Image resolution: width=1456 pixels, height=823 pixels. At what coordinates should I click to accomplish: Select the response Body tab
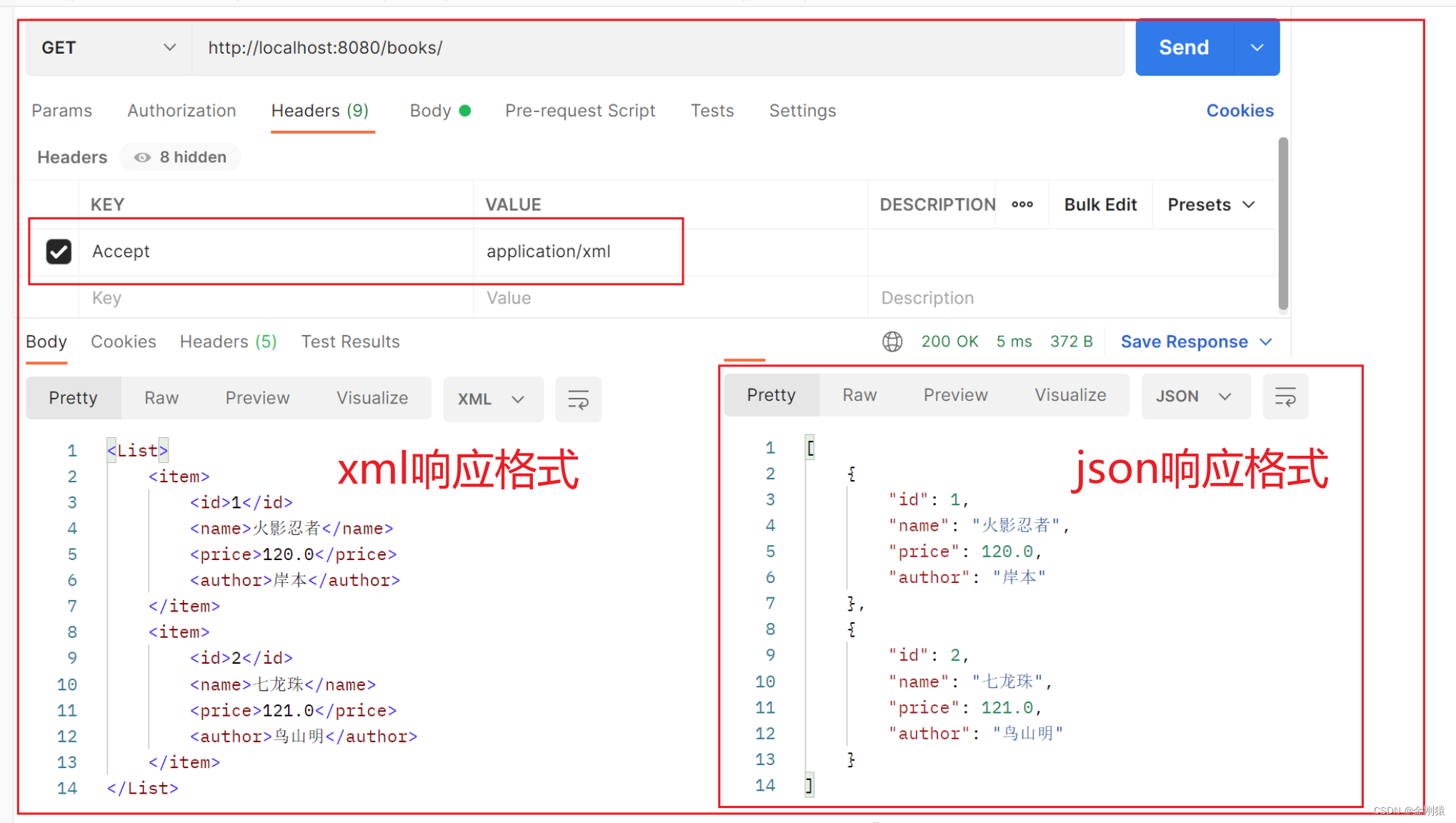[x=46, y=341]
